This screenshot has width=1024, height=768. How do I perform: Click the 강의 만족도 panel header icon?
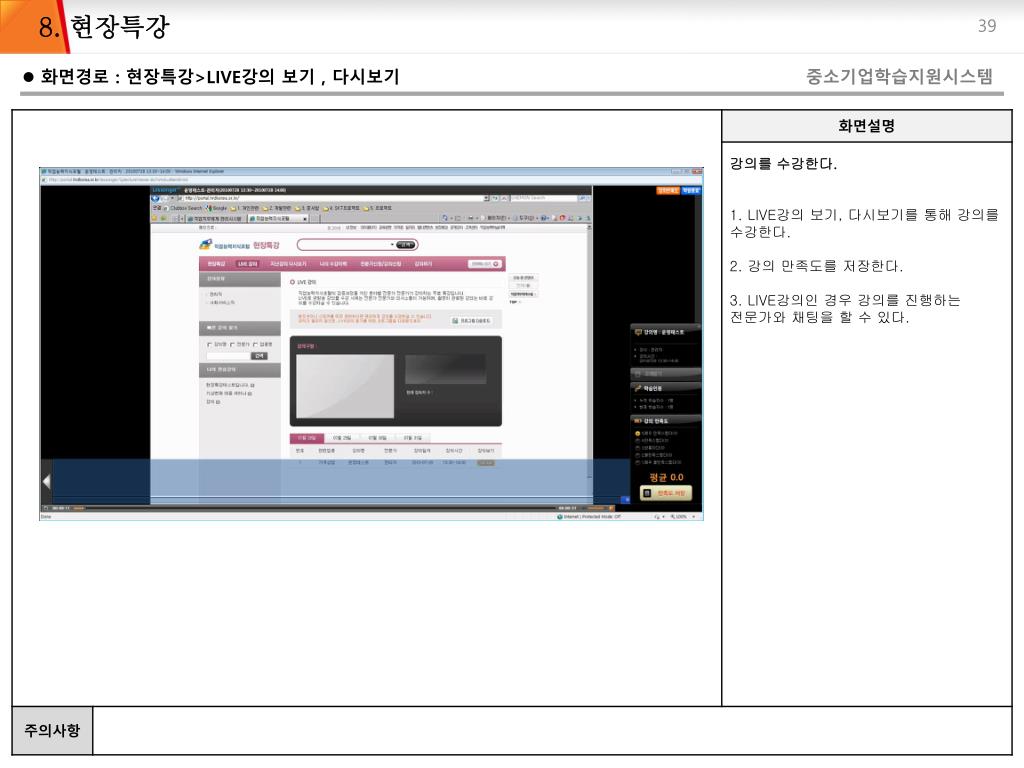(x=638, y=421)
